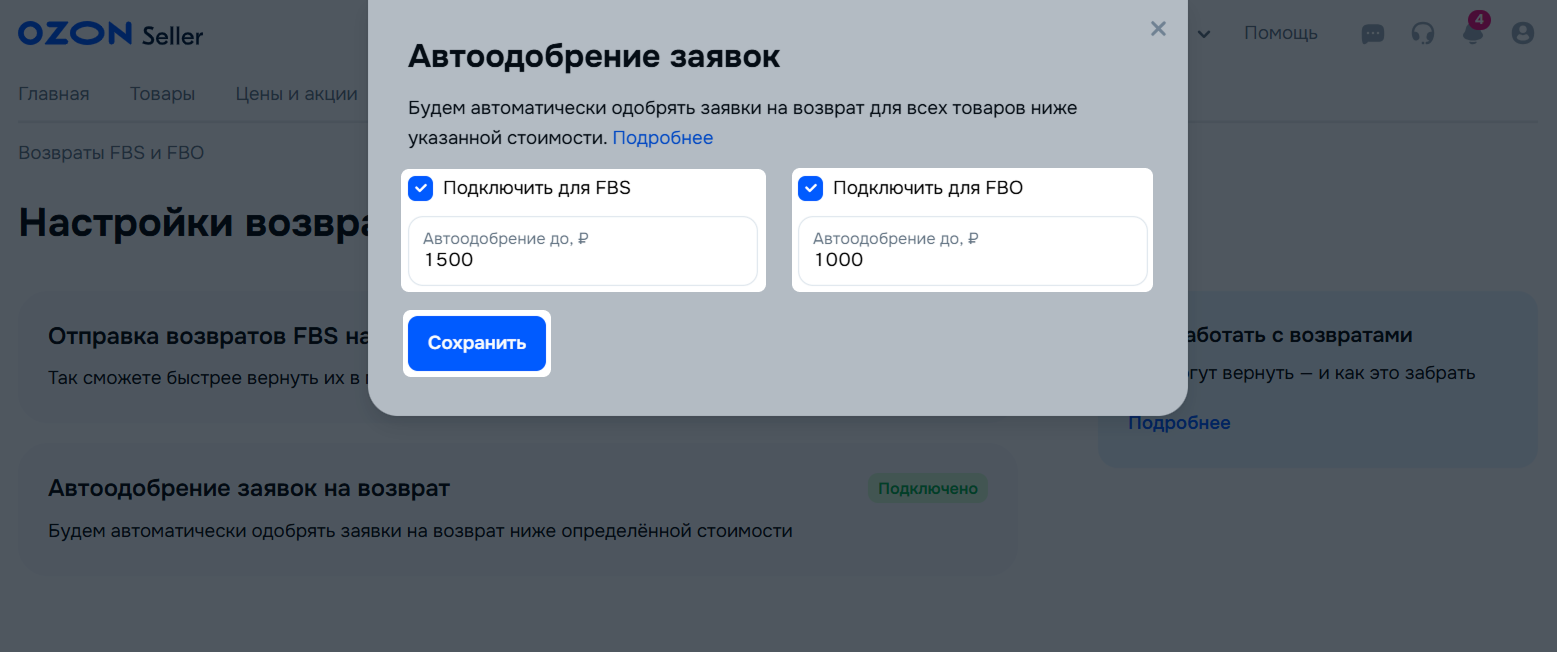1557x652 pixels.
Task: Open Подробнее link in the returns help card
Action: (x=1179, y=423)
